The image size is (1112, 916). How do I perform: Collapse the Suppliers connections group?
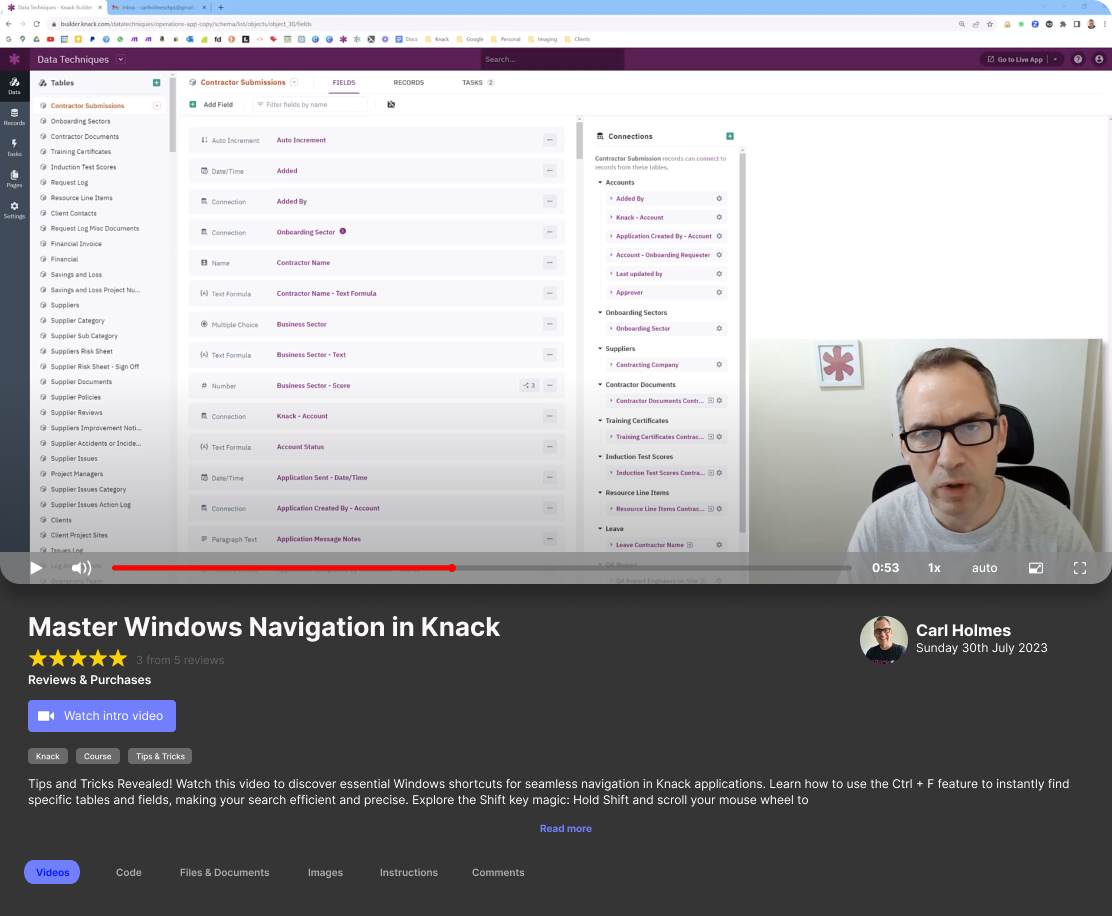click(x=600, y=348)
